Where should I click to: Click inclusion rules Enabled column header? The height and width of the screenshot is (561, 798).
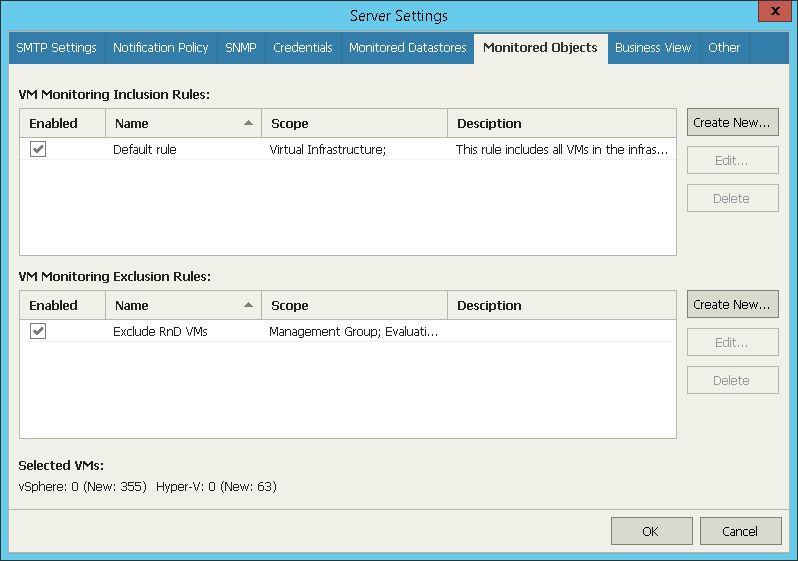click(63, 123)
